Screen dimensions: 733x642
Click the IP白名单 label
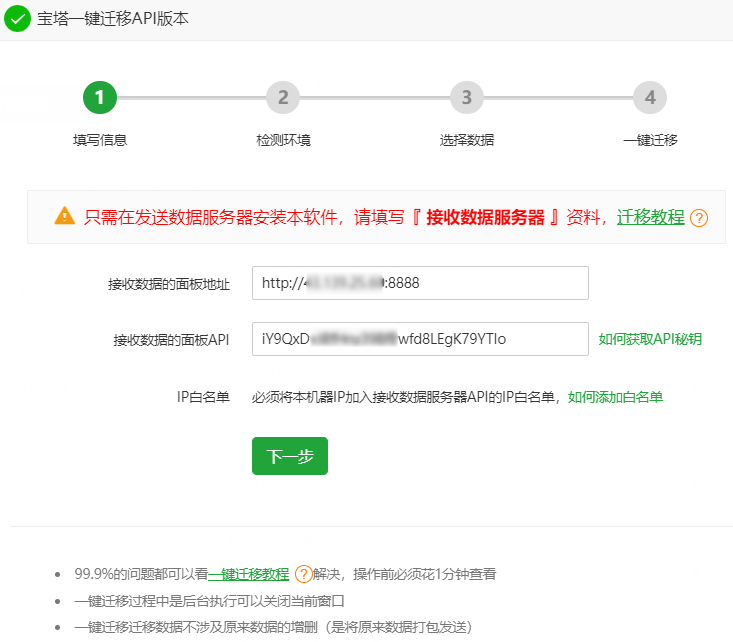click(x=203, y=397)
